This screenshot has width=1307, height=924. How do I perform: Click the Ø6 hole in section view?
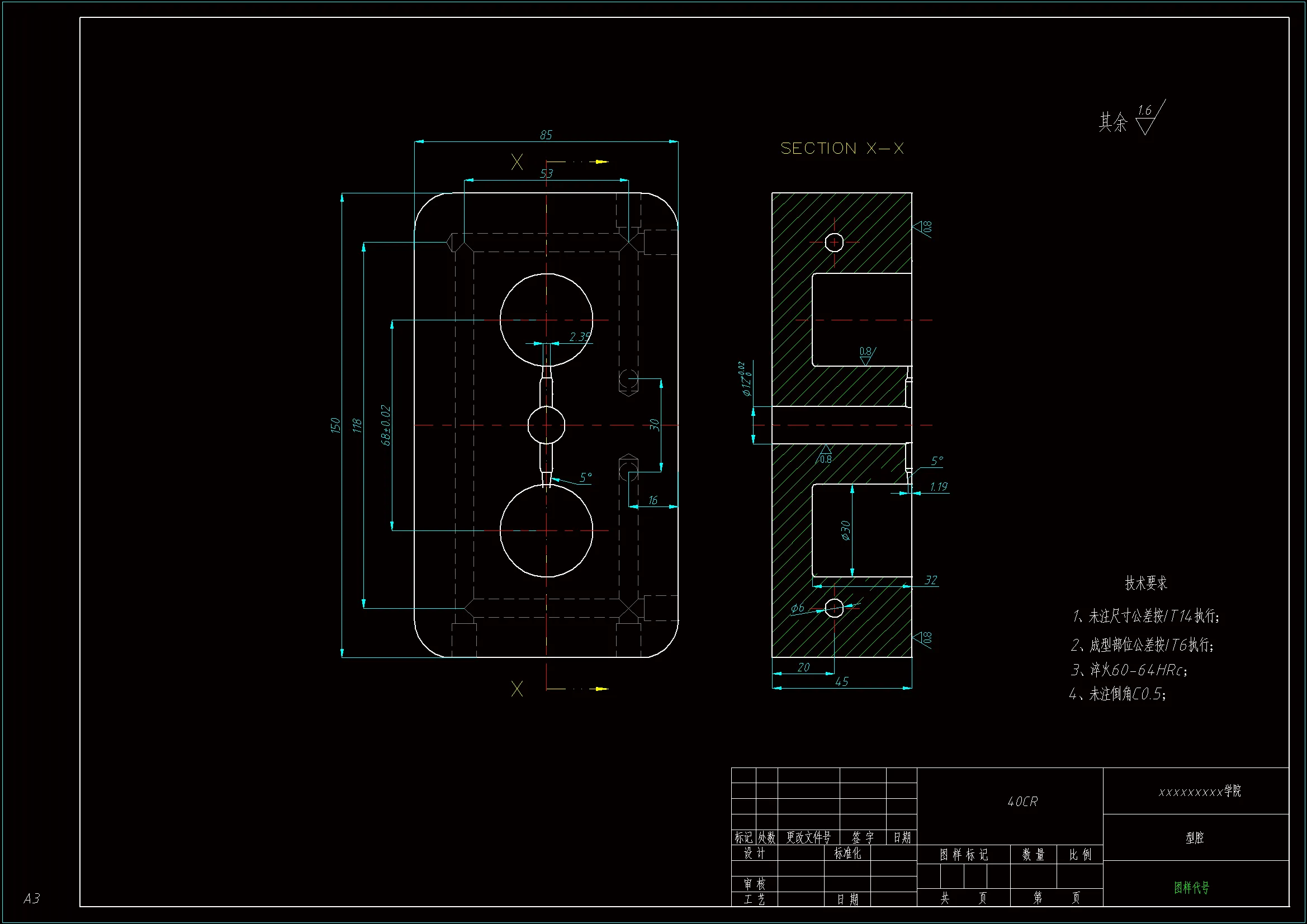pos(834,608)
